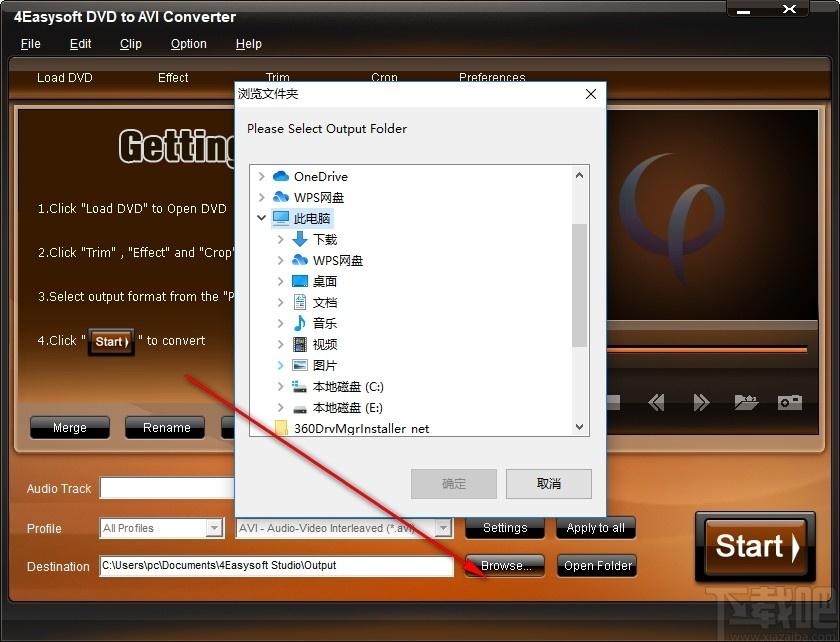Open the AVI format dropdown

click(x=442, y=528)
